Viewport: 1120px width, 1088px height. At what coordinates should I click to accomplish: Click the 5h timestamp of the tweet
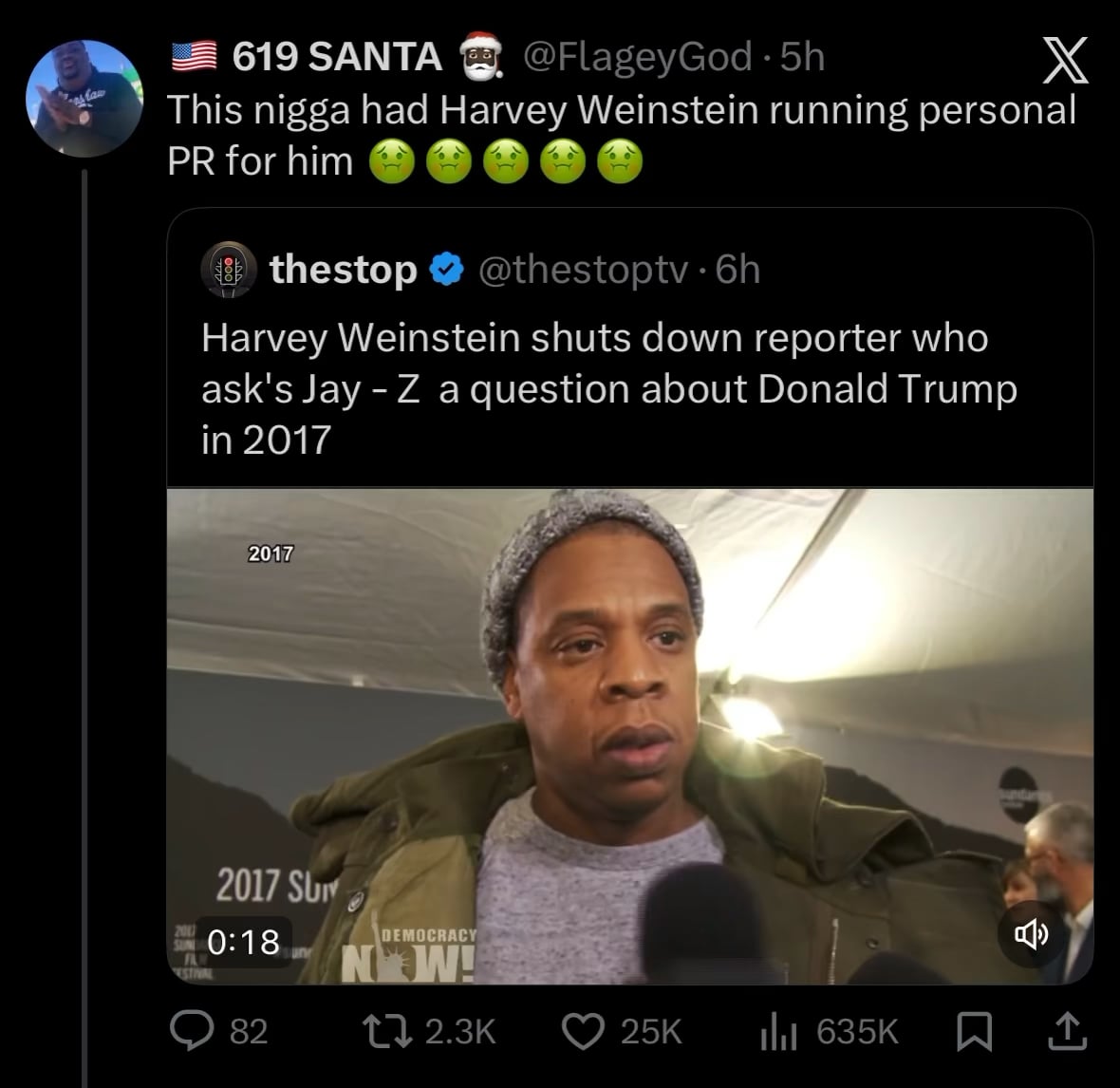click(x=803, y=57)
